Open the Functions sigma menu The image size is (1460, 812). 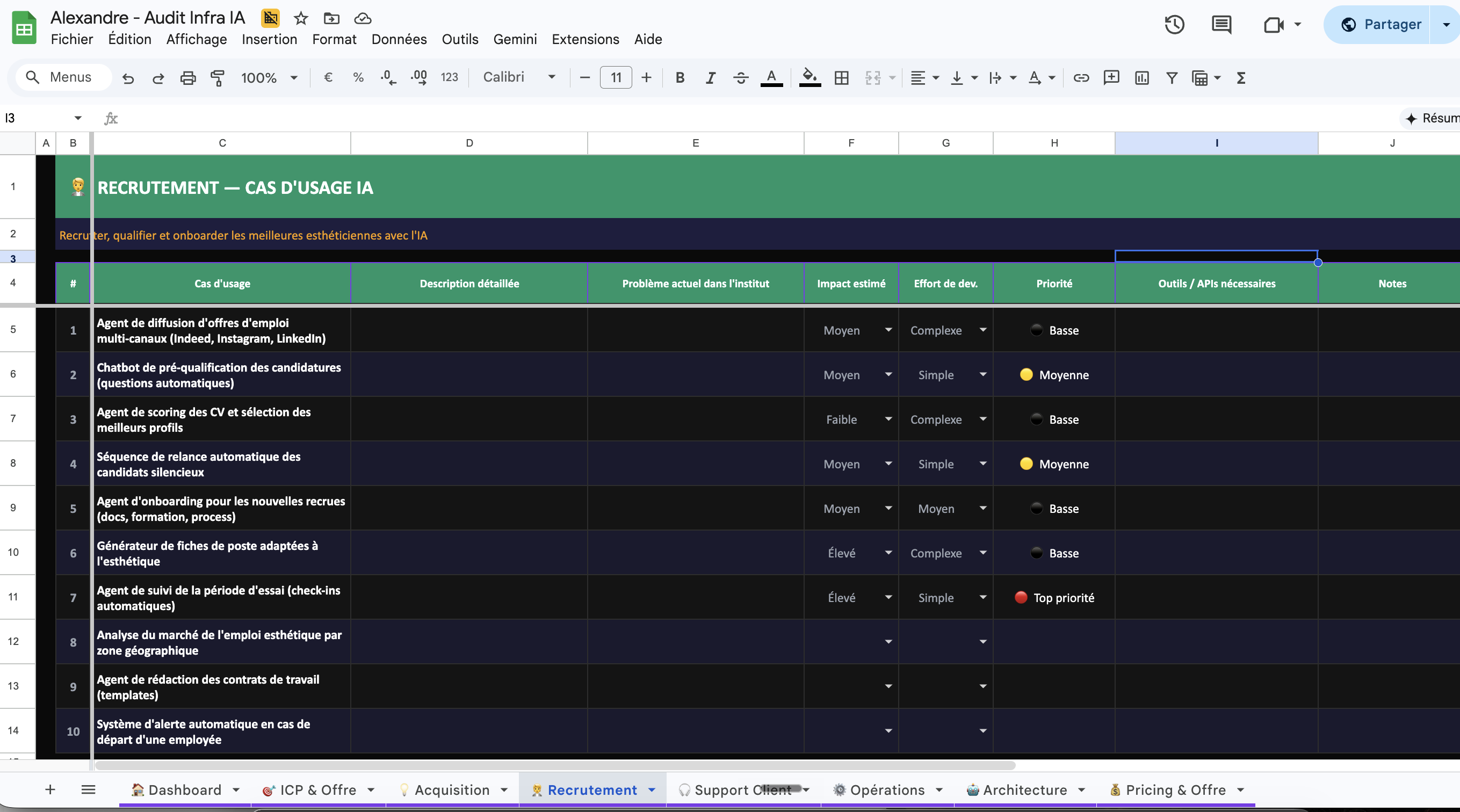1241,78
